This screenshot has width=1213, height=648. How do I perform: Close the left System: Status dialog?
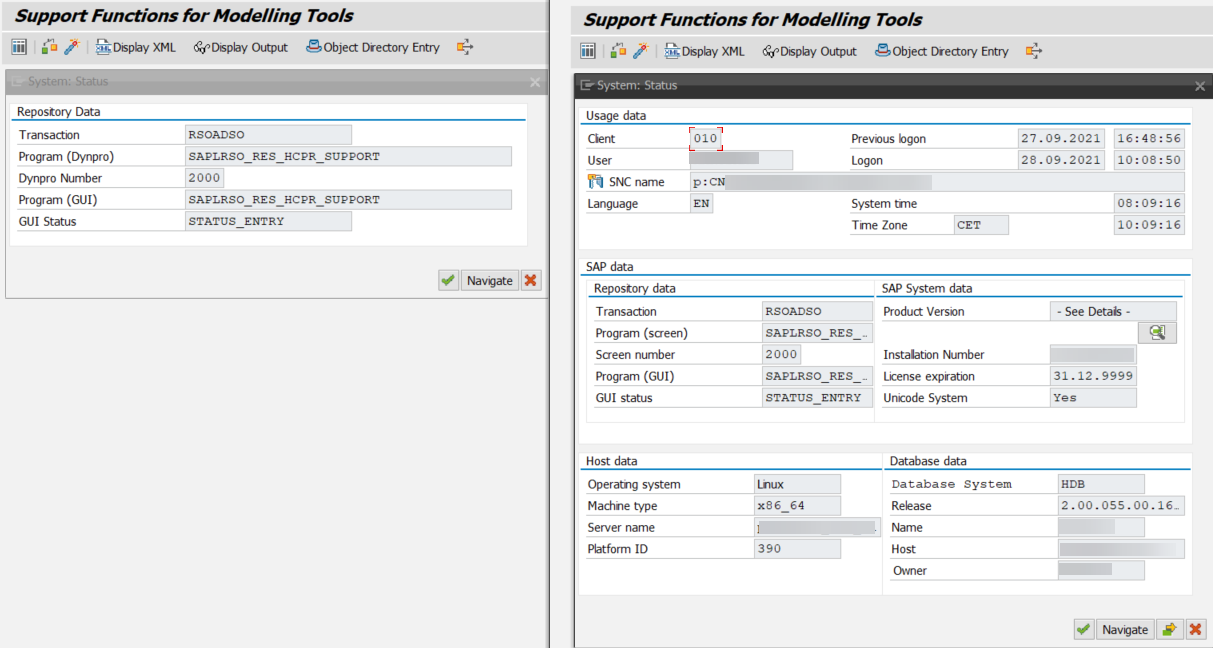[534, 82]
